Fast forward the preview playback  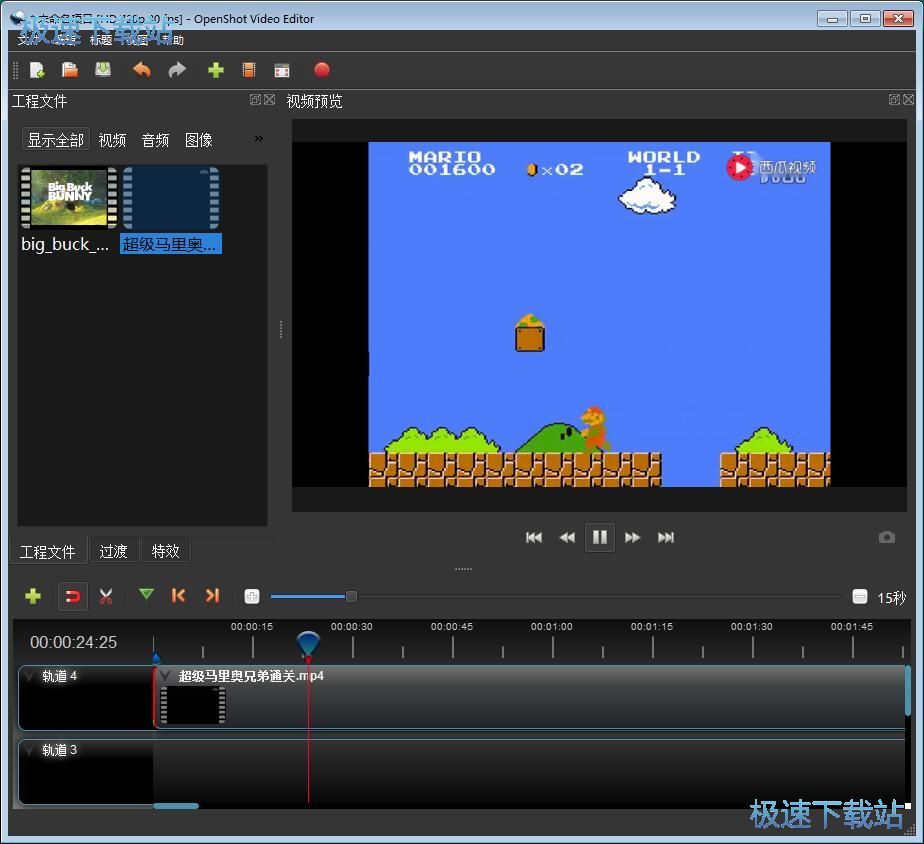point(633,538)
